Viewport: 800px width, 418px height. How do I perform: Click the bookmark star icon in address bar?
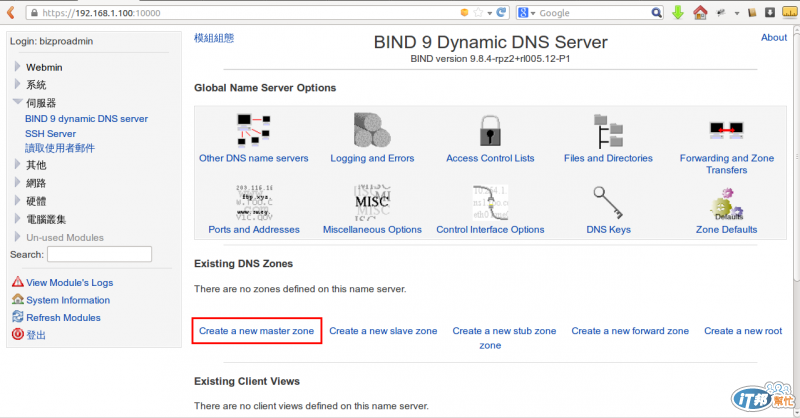coord(478,13)
